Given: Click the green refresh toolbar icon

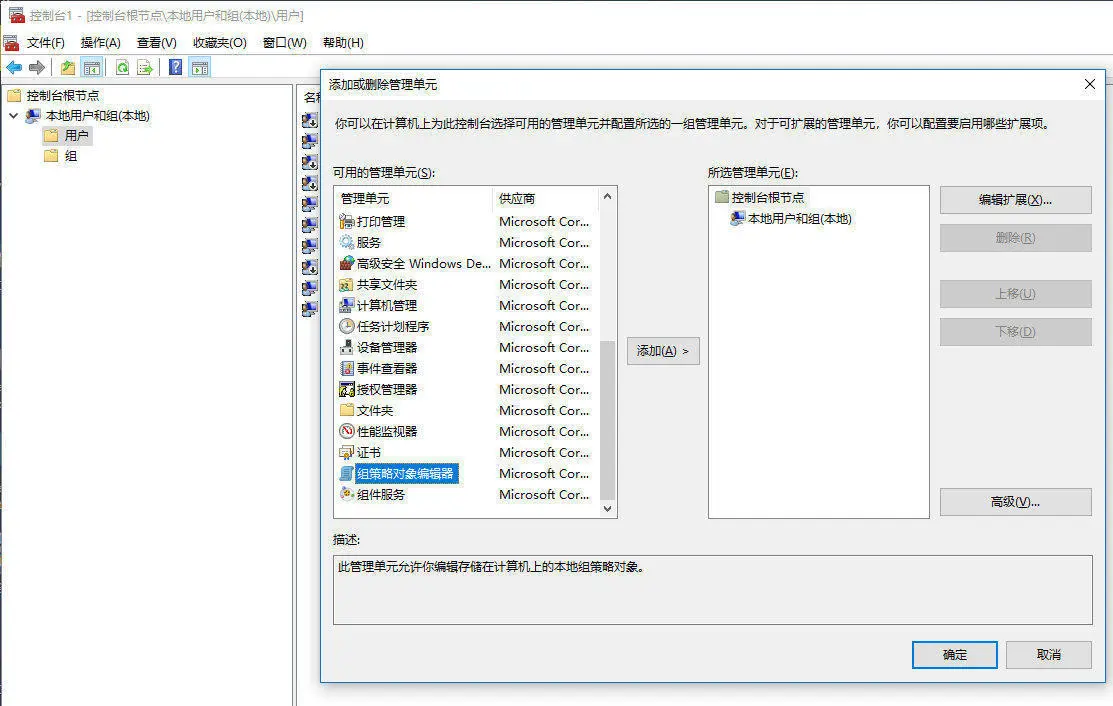Looking at the screenshot, I should (x=122, y=67).
